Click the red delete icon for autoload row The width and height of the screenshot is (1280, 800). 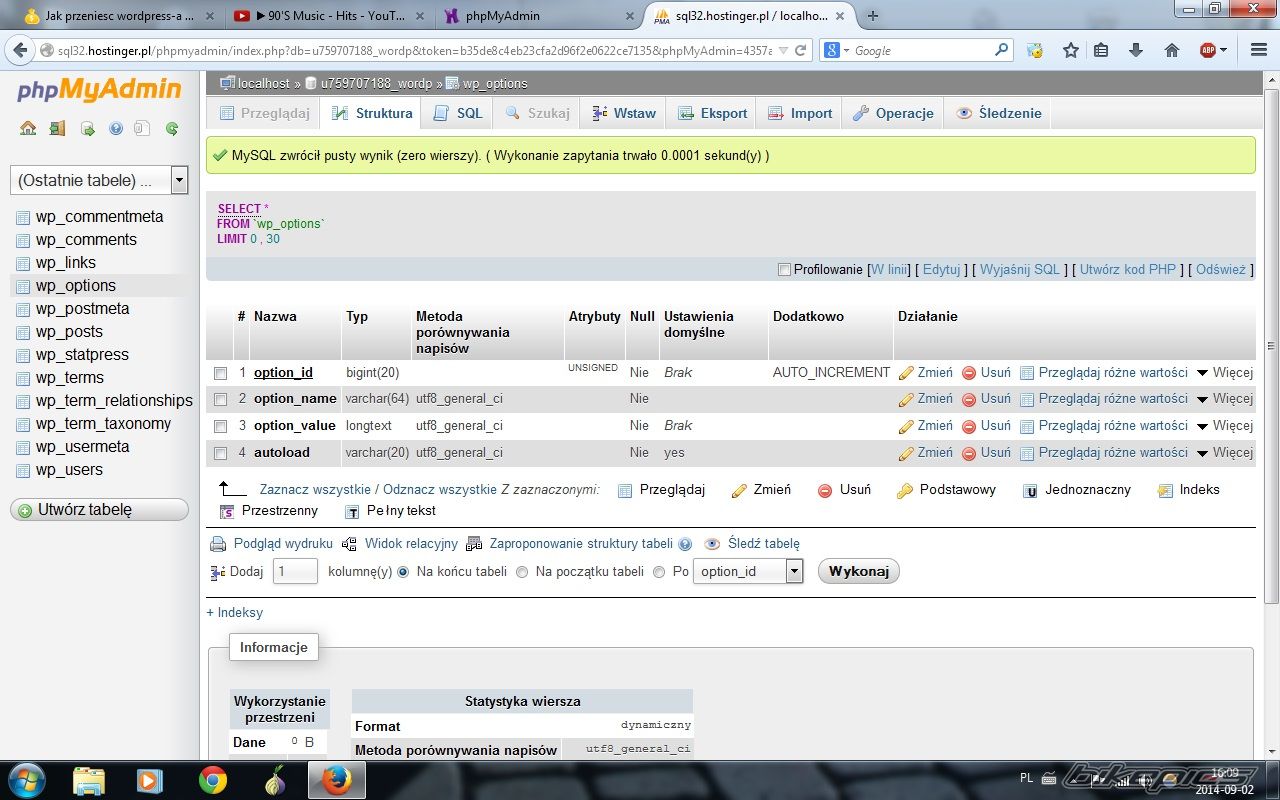(x=969, y=453)
